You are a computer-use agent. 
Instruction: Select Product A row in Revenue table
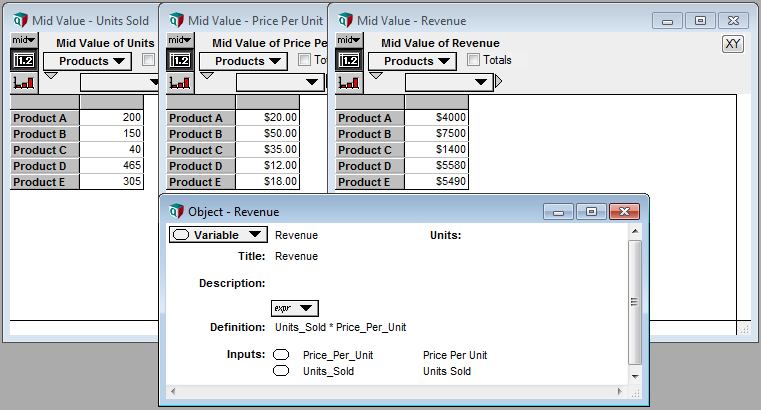370,118
